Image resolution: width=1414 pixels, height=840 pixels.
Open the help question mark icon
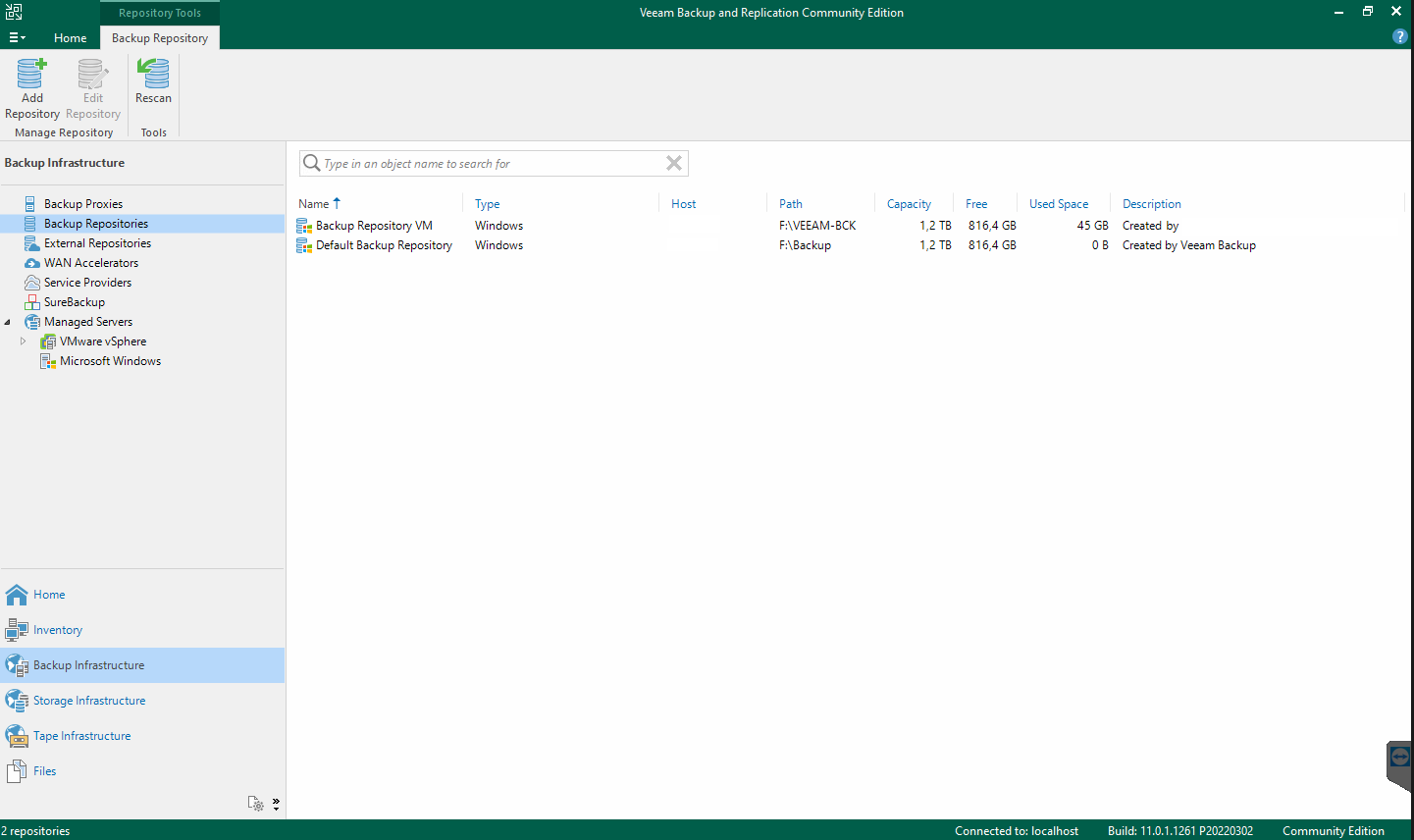(x=1400, y=36)
